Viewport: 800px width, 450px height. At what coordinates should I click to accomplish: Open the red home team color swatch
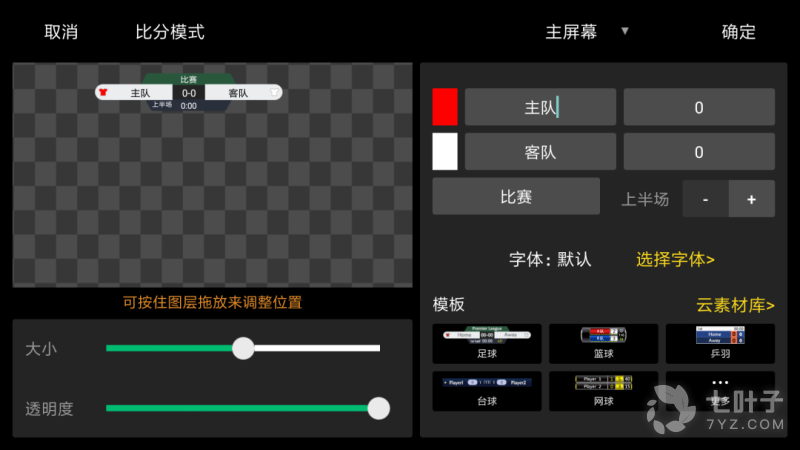tap(445, 107)
